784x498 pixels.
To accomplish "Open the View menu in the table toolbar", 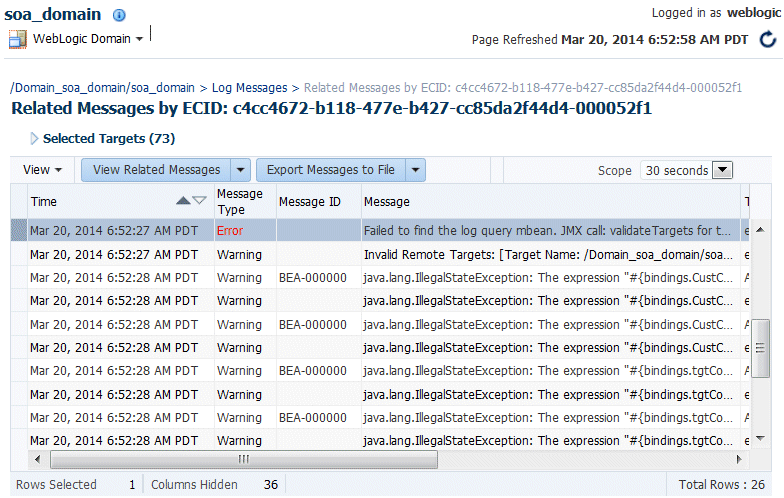I will (x=42, y=170).
